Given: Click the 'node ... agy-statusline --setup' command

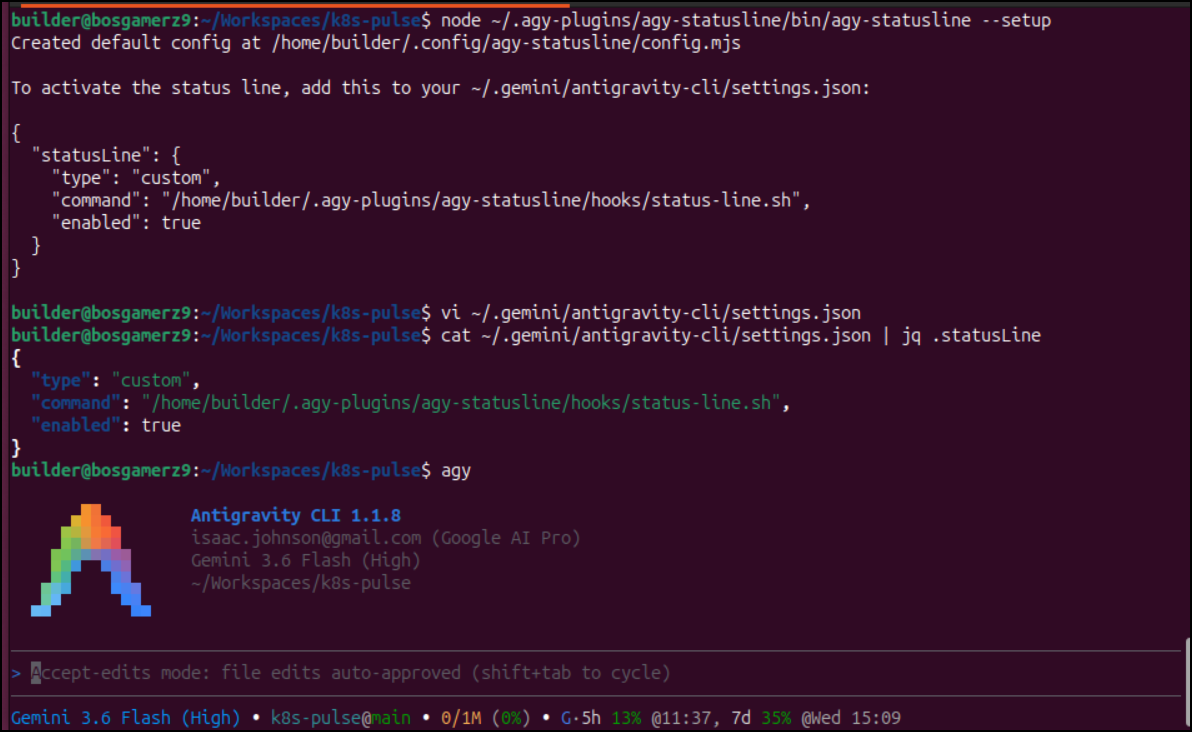Looking at the screenshot, I should click(x=746, y=21).
